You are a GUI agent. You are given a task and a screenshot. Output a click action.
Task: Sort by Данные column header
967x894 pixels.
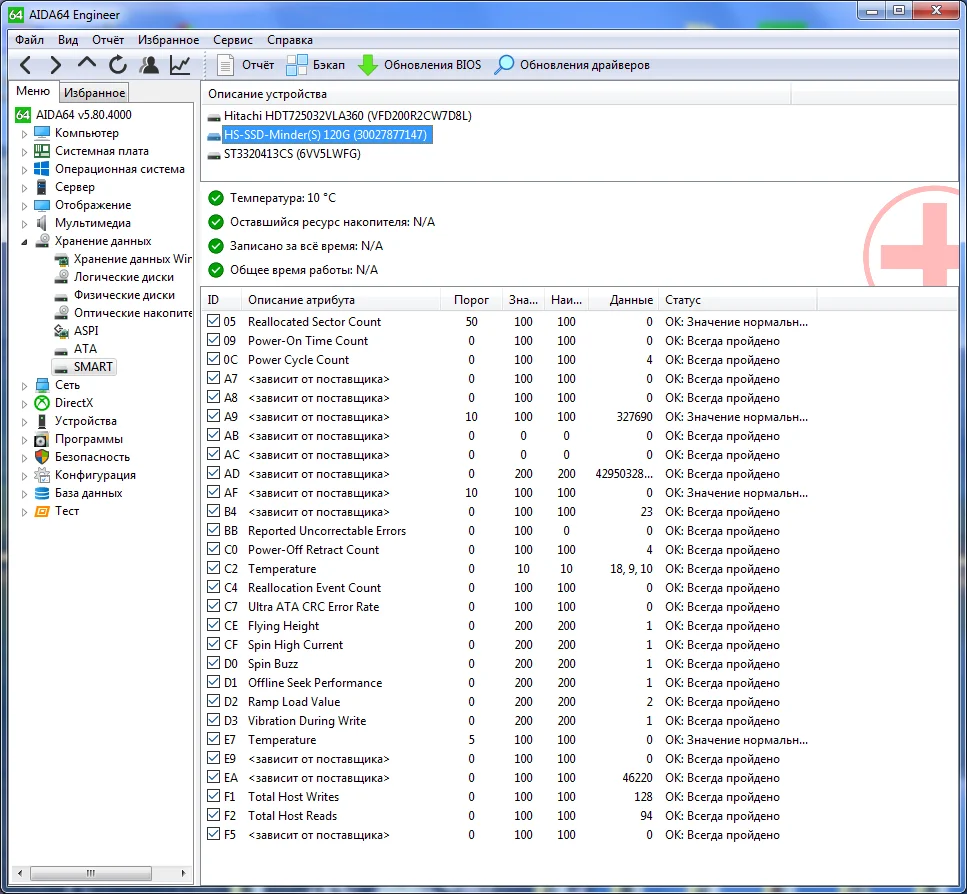point(624,300)
